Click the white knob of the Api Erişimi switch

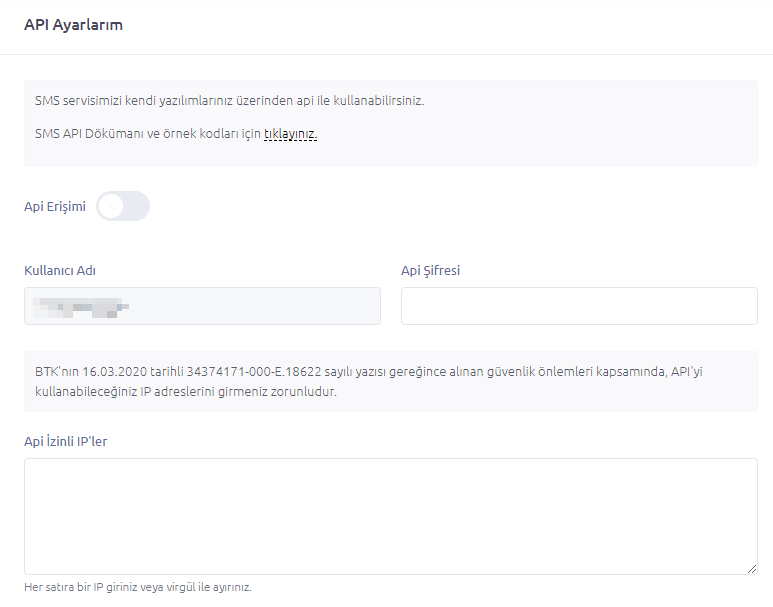[x=111, y=207]
